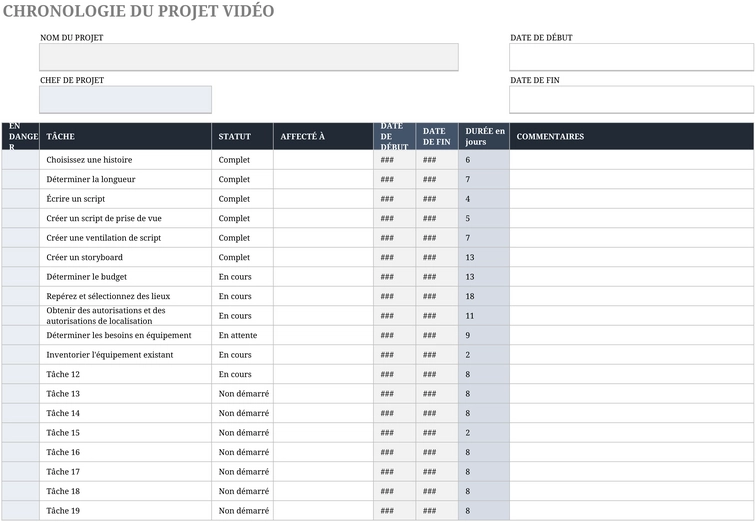Image resolution: width=756 pixels, height=522 pixels.
Task: Click duration 11 for Obtenir des autorisations
Action: (484, 316)
